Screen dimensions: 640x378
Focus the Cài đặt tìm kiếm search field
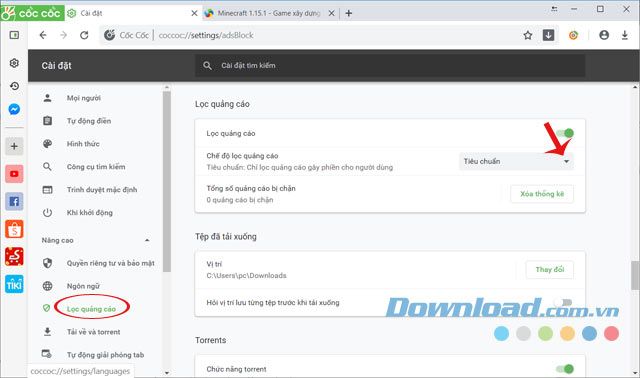tap(390, 65)
